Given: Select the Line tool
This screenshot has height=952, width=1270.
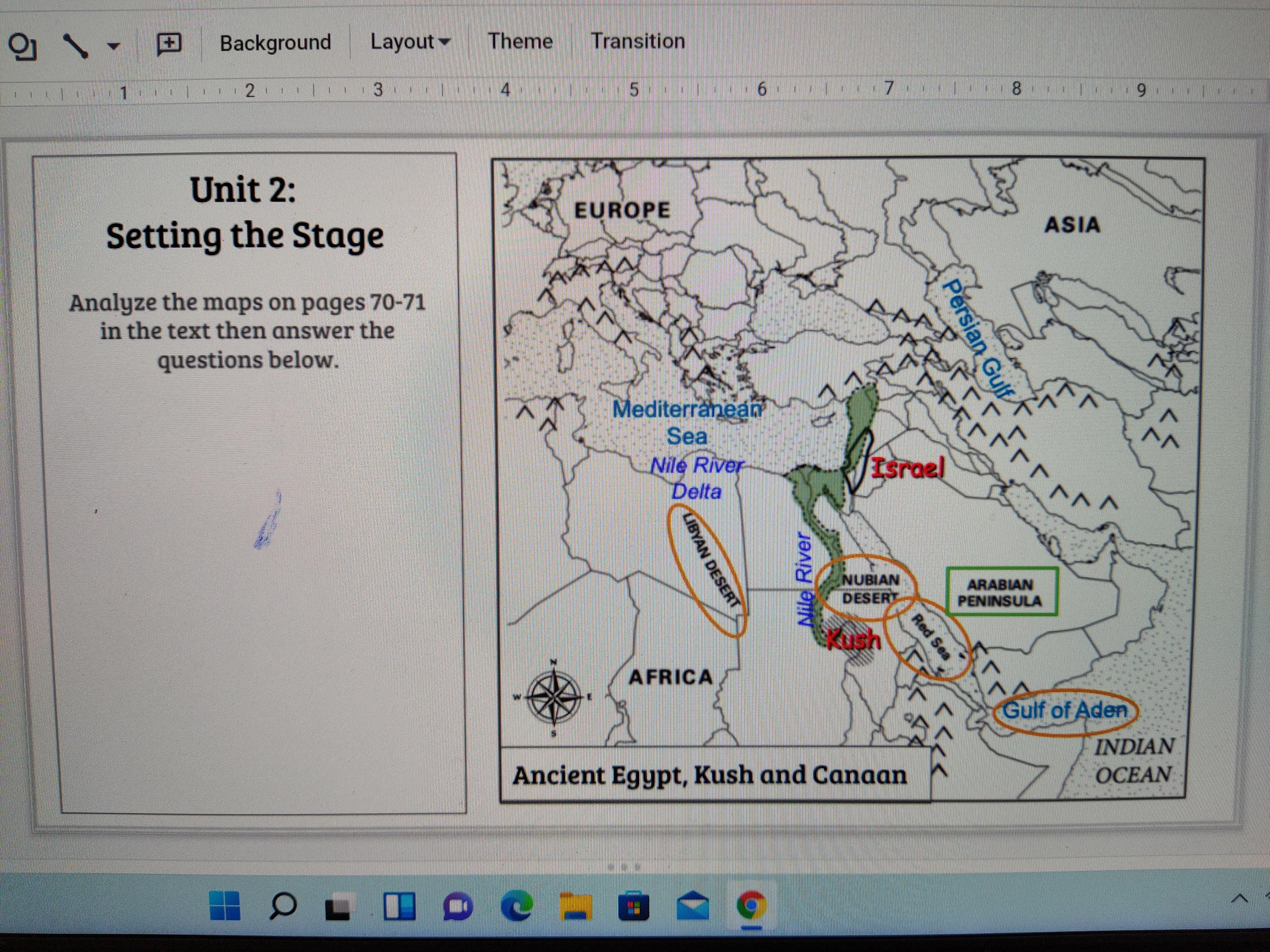Looking at the screenshot, I should [75, 46].
